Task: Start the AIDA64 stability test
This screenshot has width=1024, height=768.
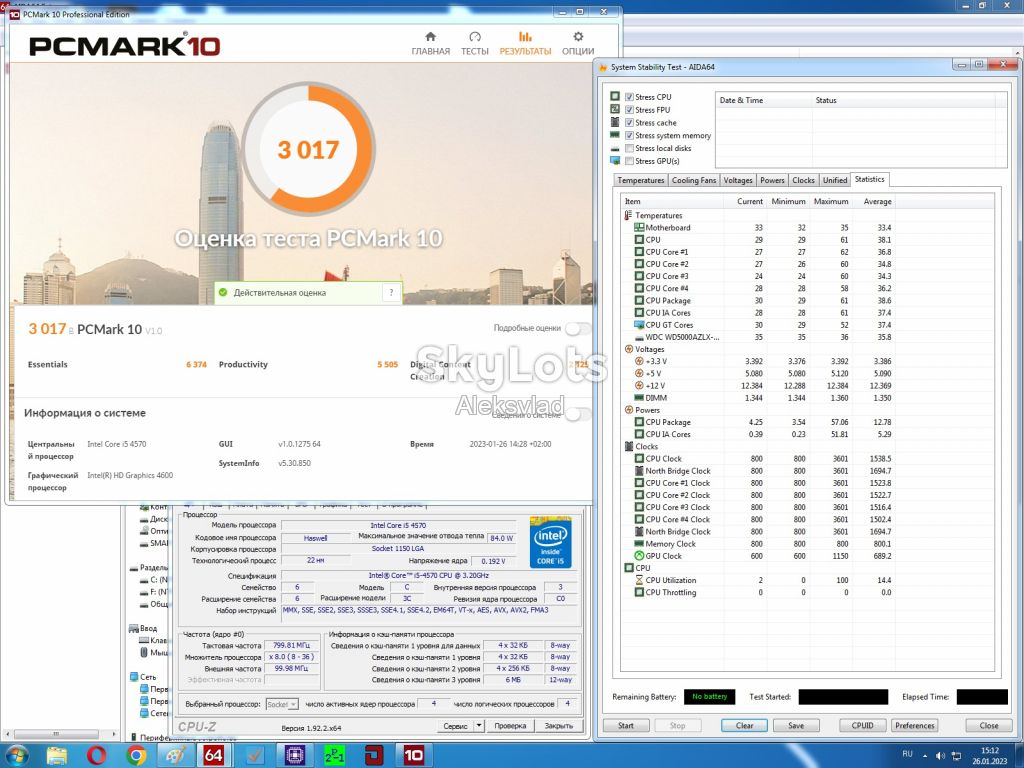Action: 626,726
